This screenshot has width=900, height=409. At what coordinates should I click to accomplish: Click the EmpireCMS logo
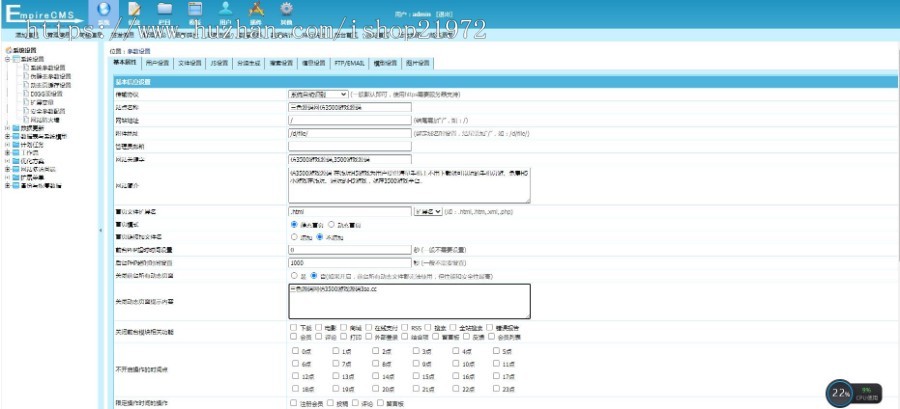[43, 14]
